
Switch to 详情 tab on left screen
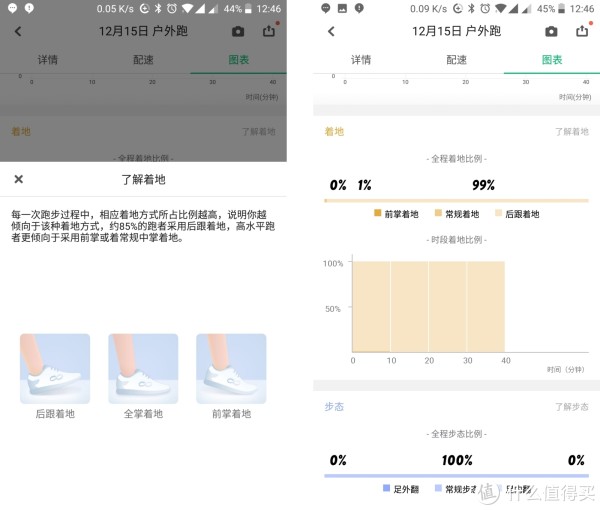click(x=48, y=60)
